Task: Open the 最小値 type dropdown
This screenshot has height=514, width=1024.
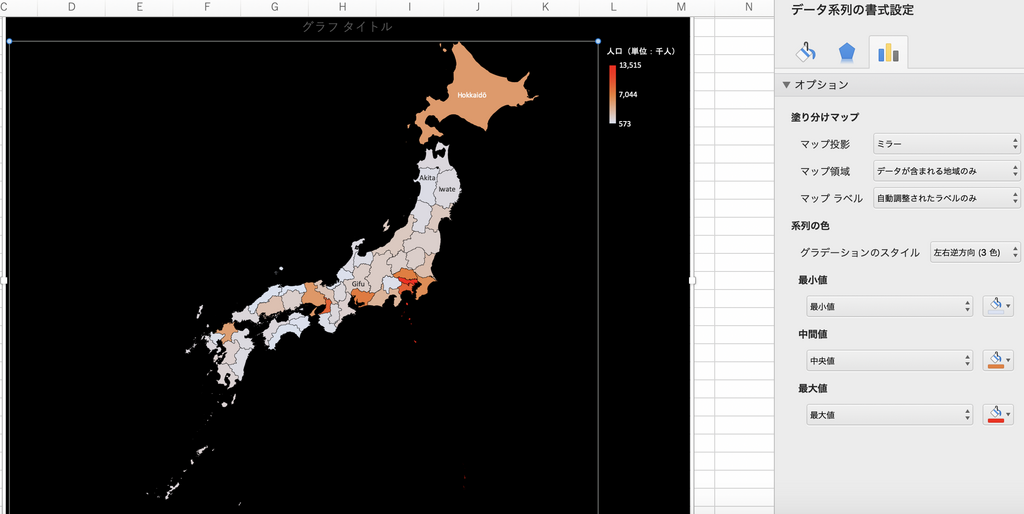Action: pos(889,306)
